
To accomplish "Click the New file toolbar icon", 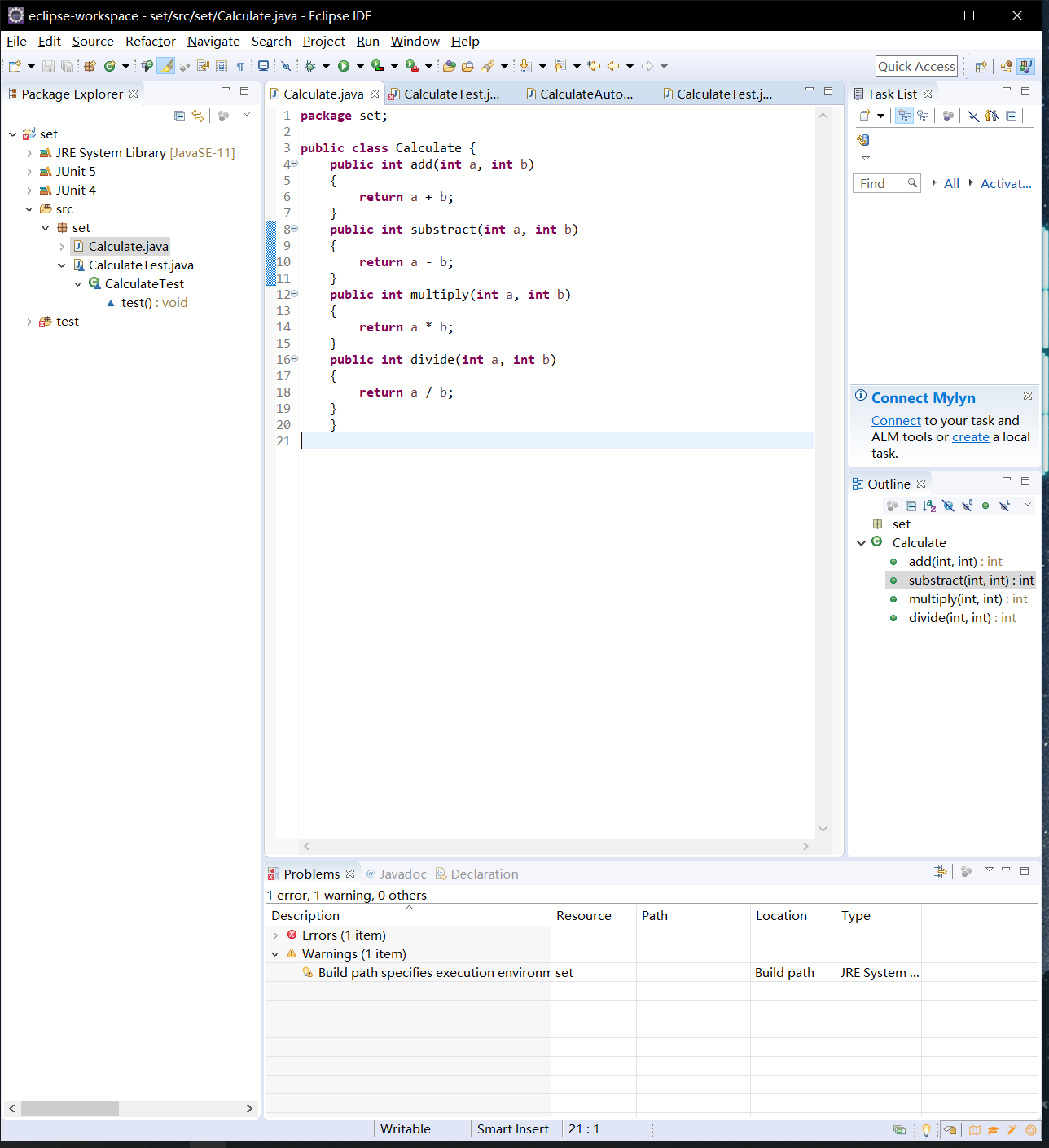I will pyautogui.click(x=15, y=66).
